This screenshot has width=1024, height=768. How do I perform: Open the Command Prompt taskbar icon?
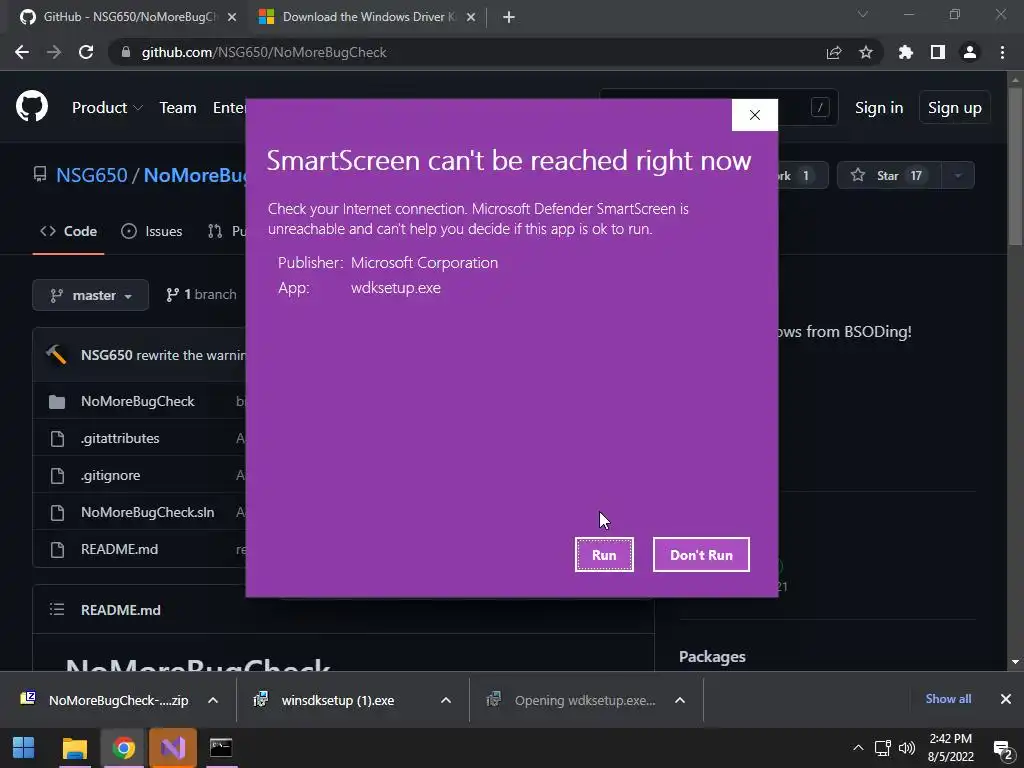pyautogui.click(x=221, y=748)
